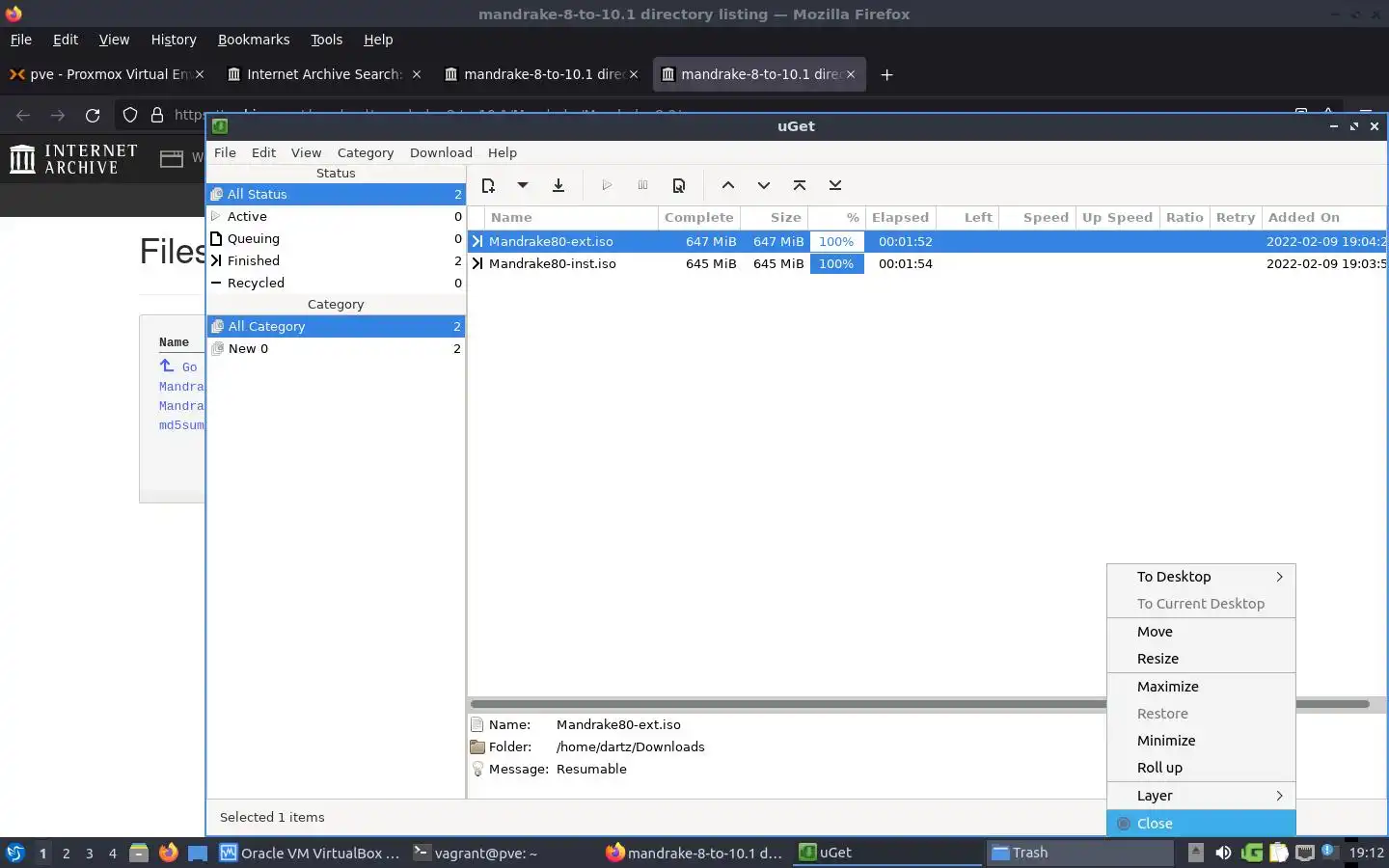Switch to pve - Proxmox Virtual tab in Firefox

coord(106,74)
